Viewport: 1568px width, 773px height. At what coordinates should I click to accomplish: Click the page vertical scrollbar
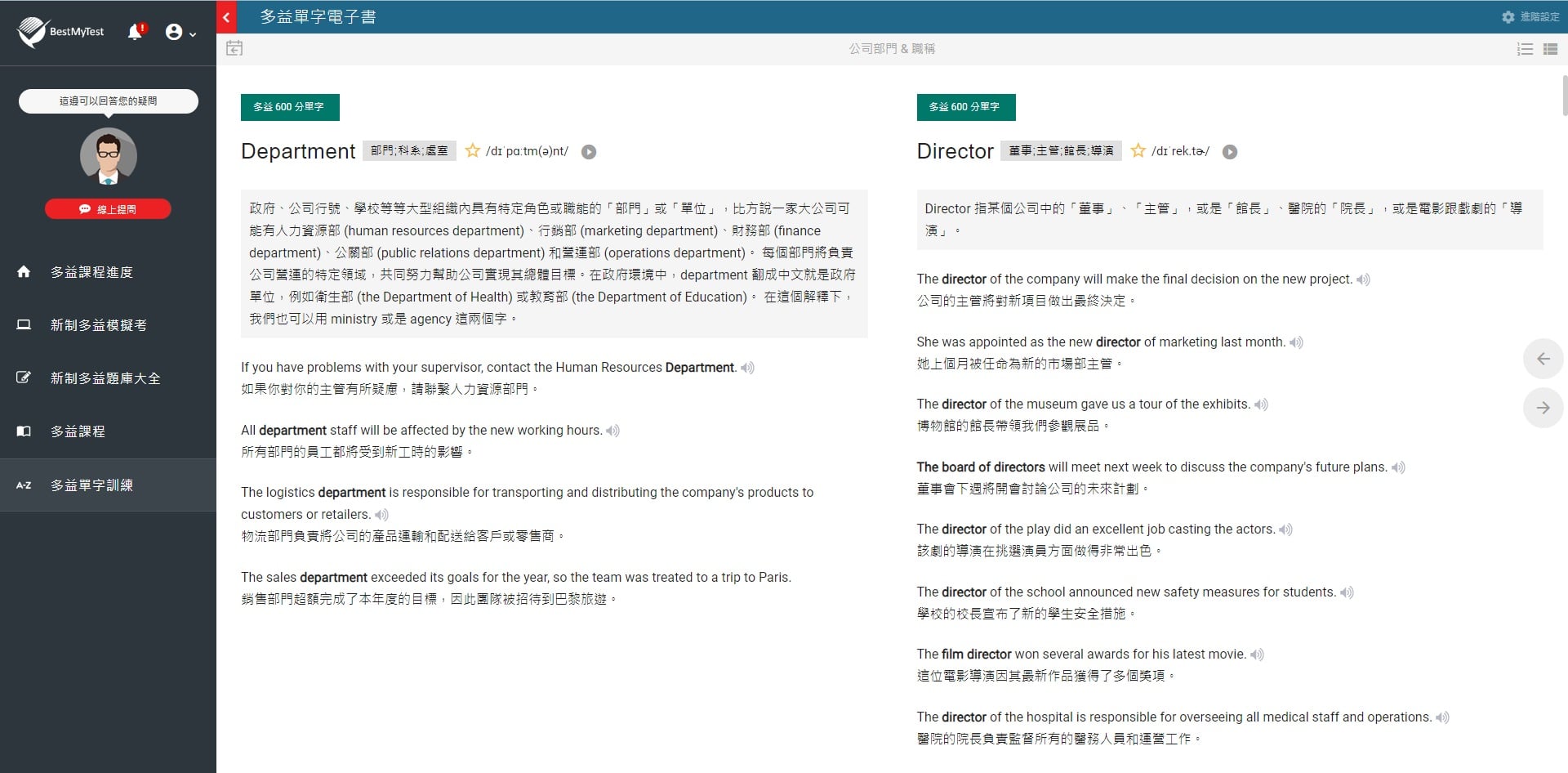coord(1564,96)
